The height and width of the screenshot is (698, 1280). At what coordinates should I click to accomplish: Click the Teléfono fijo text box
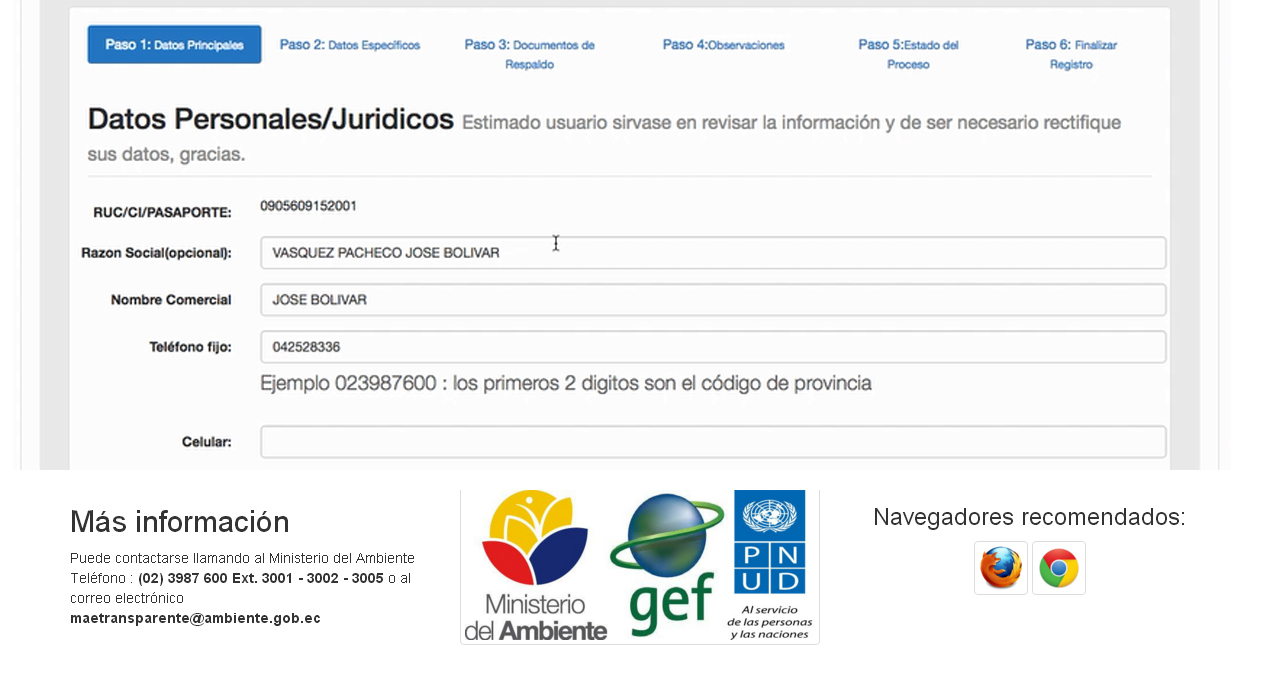pyautogui.click(x=712, y=347)
